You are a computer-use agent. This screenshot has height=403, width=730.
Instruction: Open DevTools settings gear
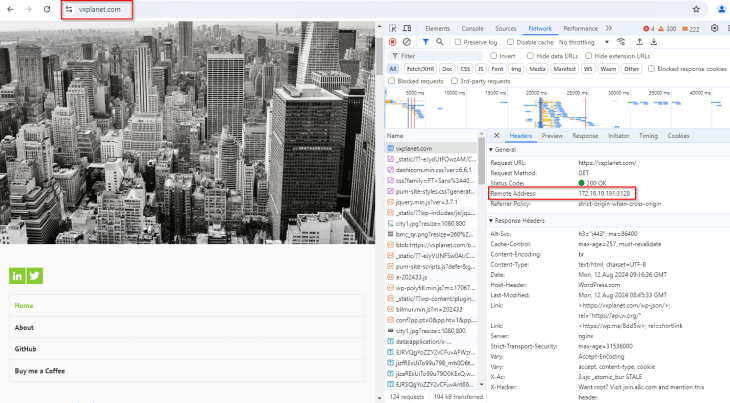click(x=714, y=29)
